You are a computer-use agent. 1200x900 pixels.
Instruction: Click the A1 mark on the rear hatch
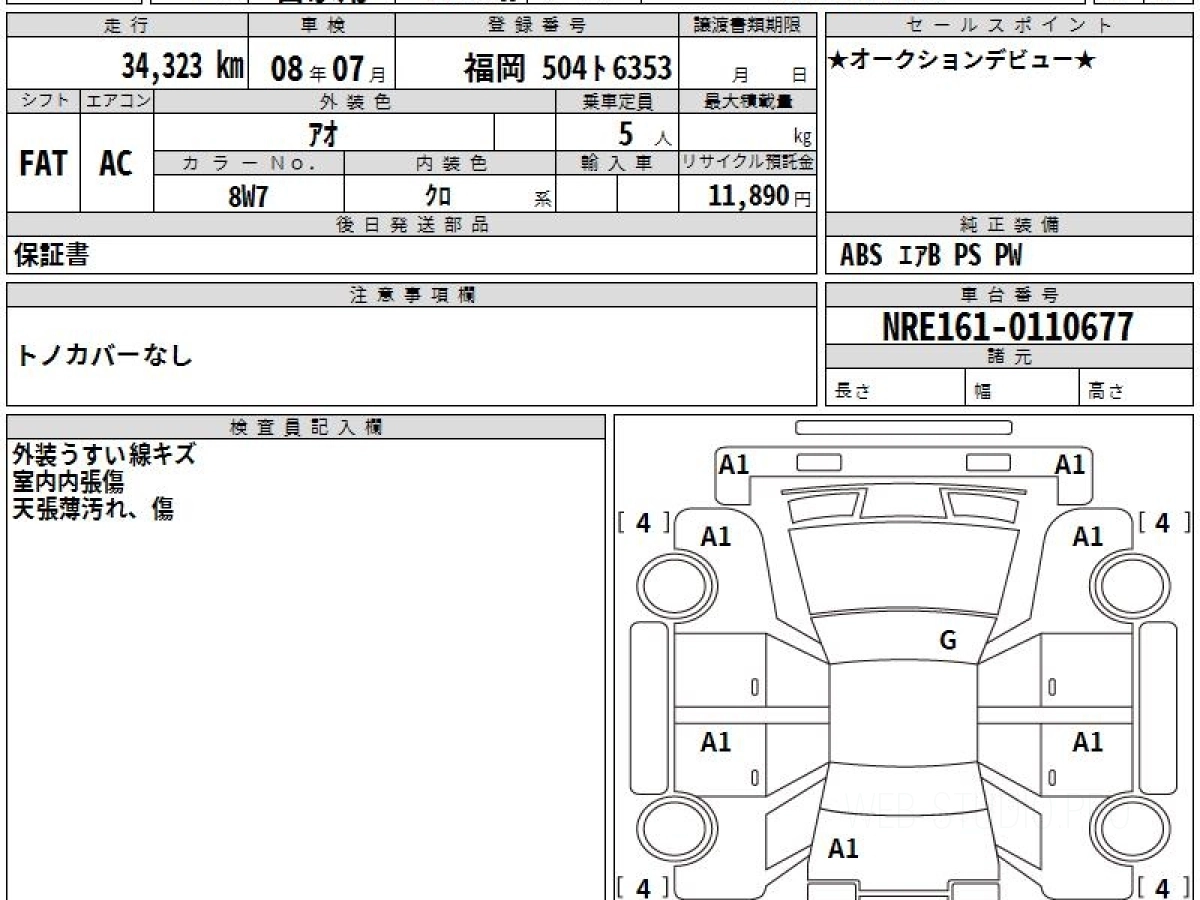click(x=843, y=849)
